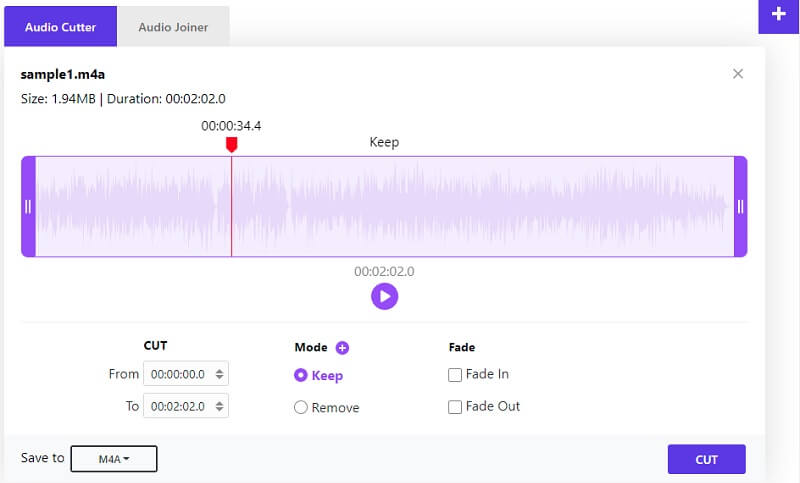800x483 pixels.
Task: Select the Audio Cutter tab
Action: coord(60,27)
